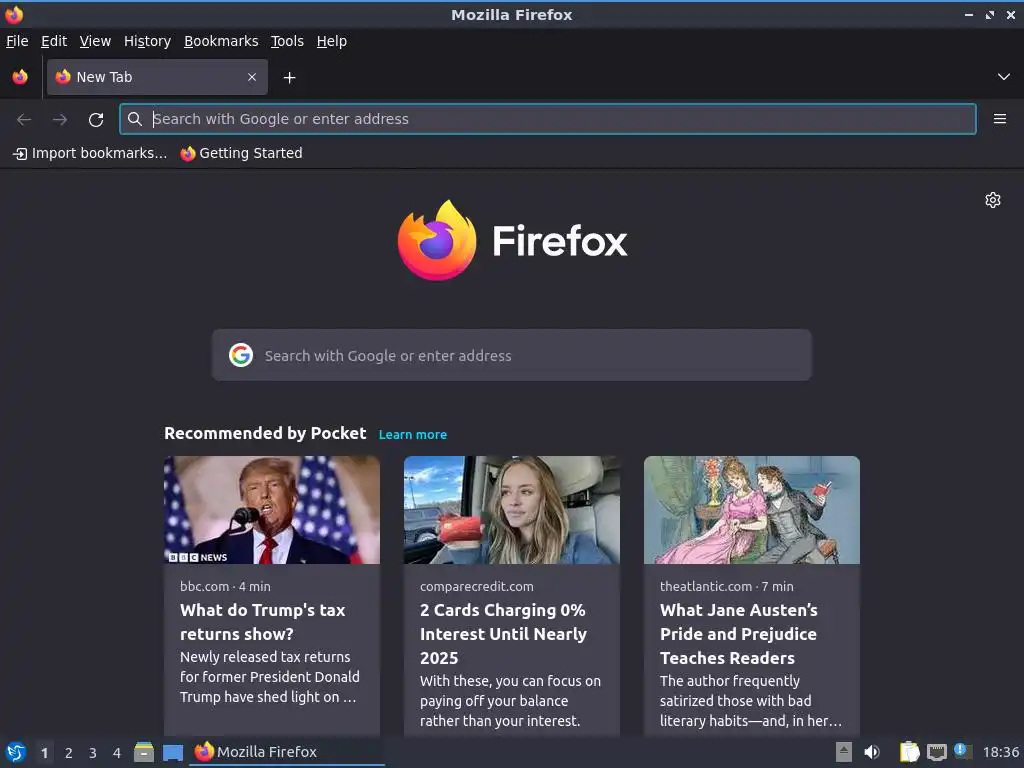
Task: Open a new tab with plus button
Action: click(x=289, y=78)
